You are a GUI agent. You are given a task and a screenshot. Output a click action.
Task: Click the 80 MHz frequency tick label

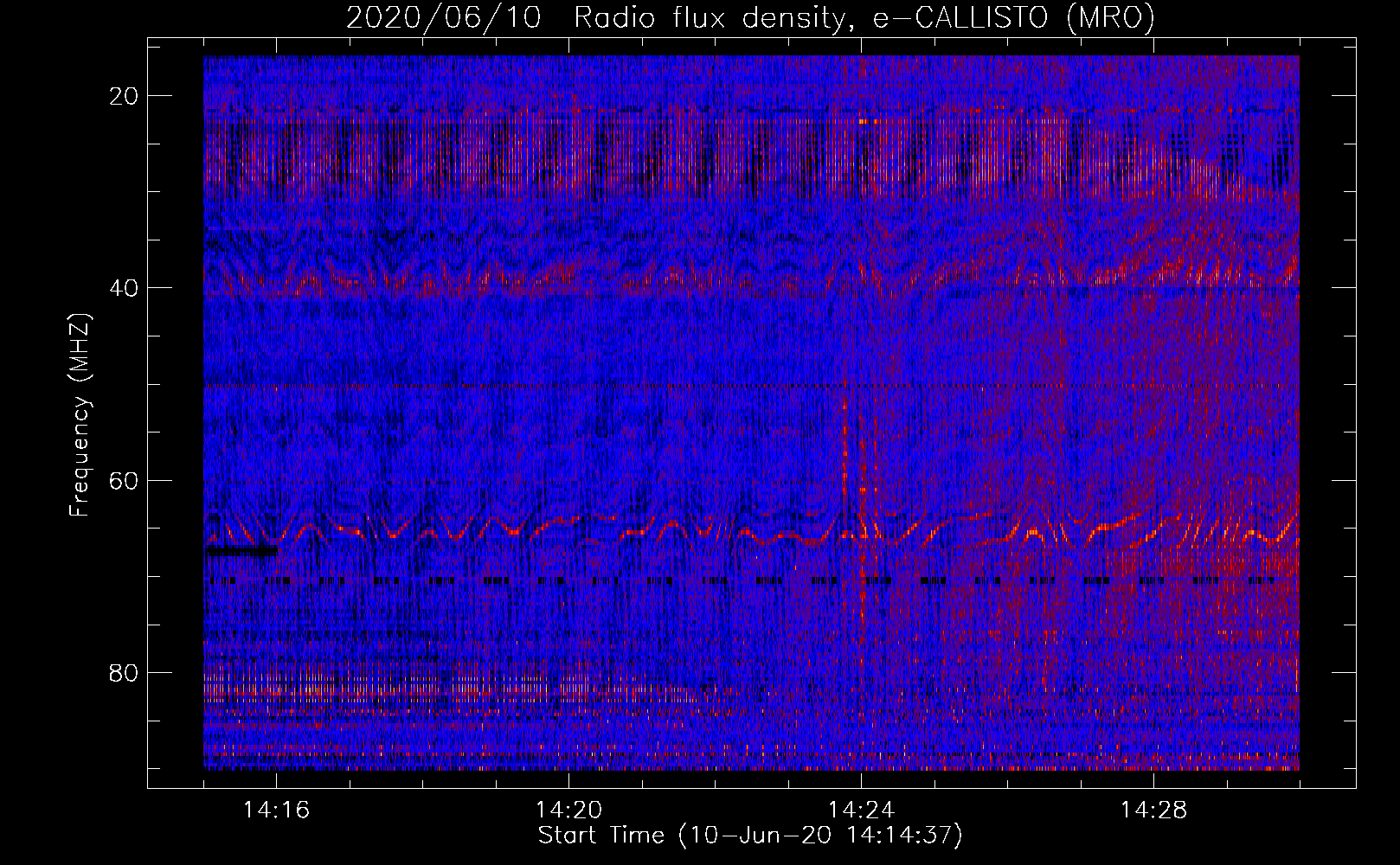pyautogui.click(x=124, y=672)
